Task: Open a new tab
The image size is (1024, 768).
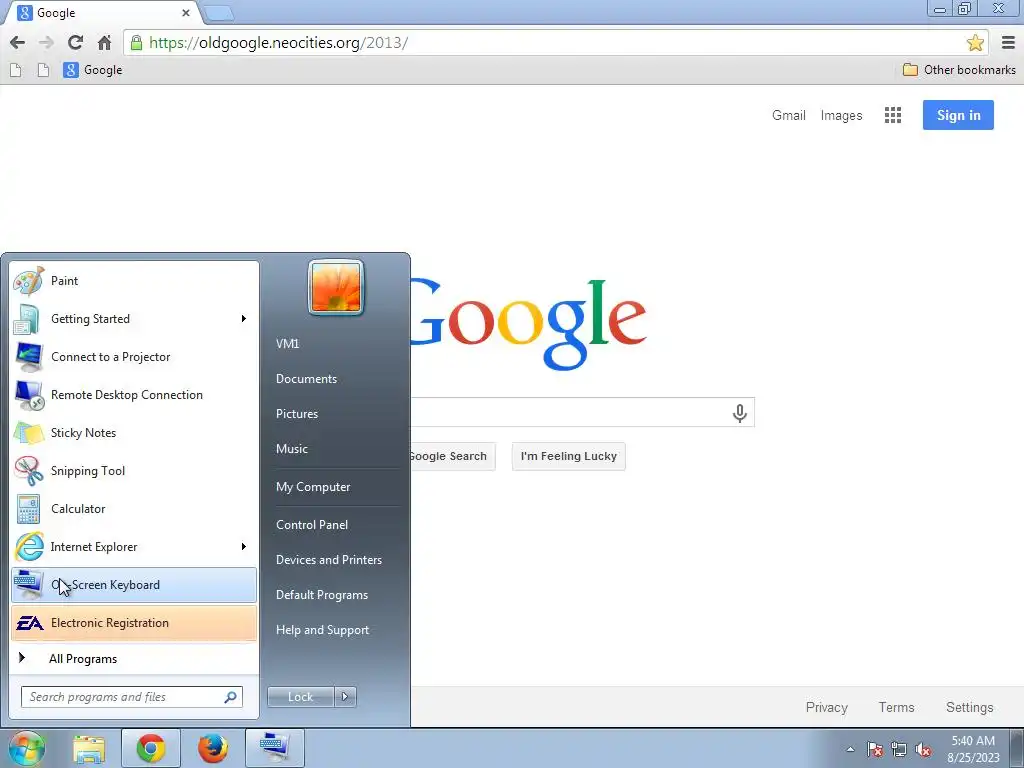Action: click(218, 13)
